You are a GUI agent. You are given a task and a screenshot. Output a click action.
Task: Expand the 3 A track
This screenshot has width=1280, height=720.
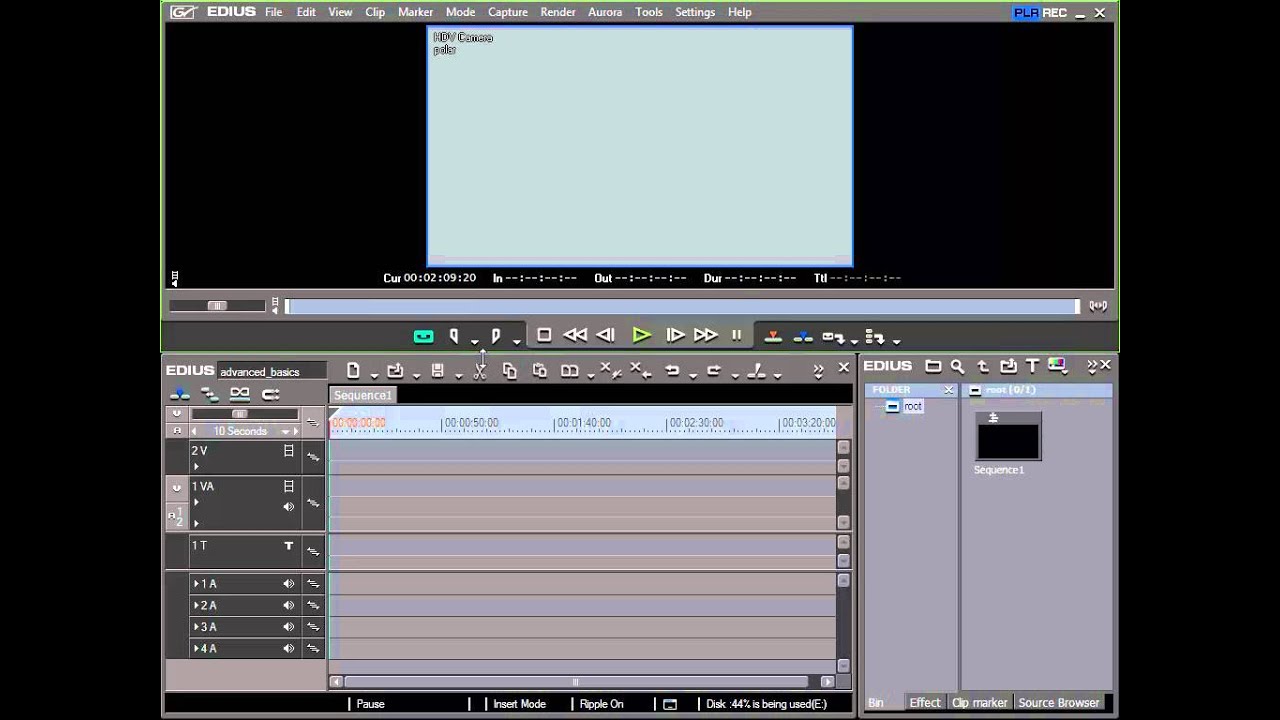[196, 627]
